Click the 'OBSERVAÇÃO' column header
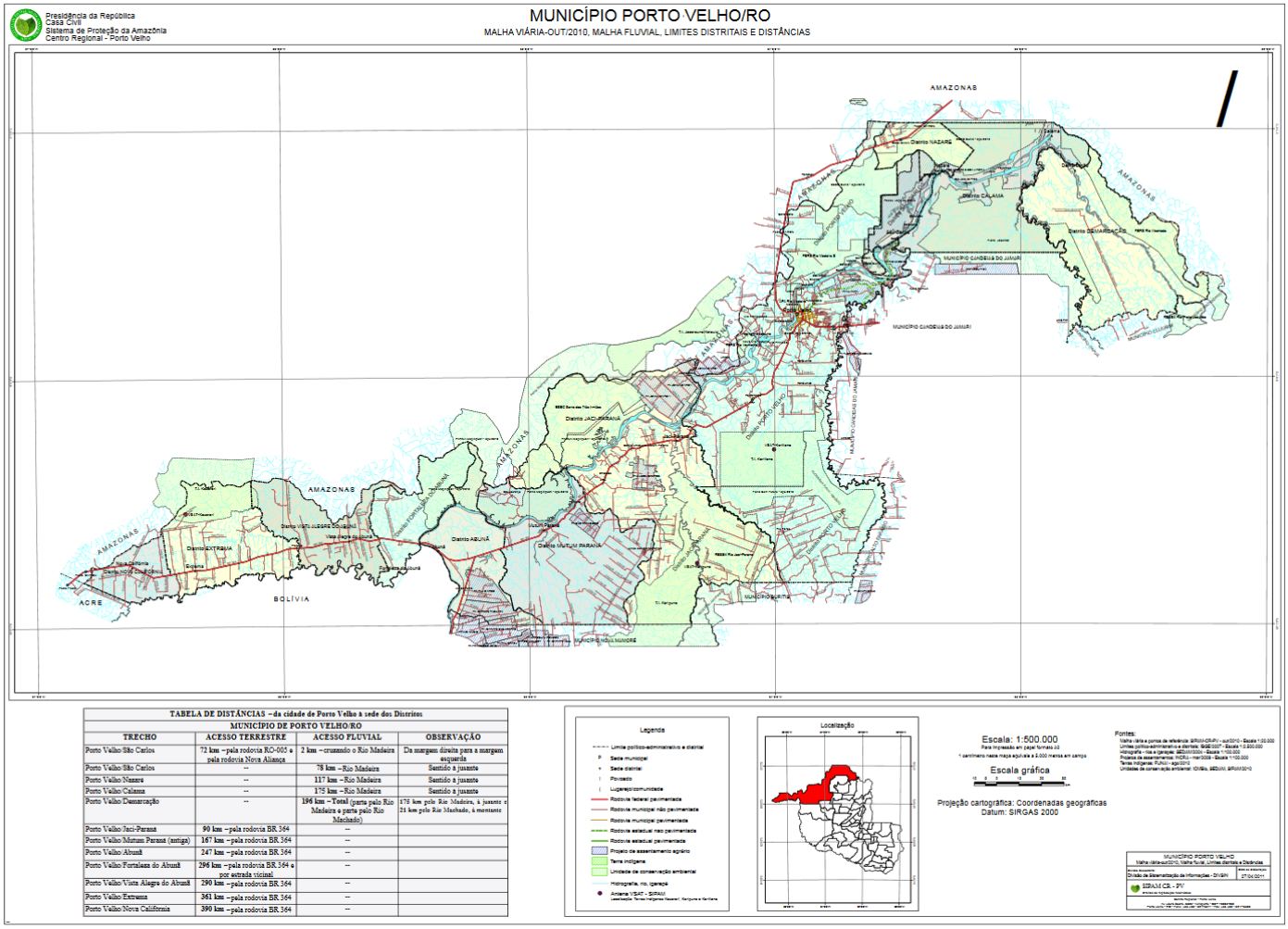1288x929 pixels. coord(453,737)
